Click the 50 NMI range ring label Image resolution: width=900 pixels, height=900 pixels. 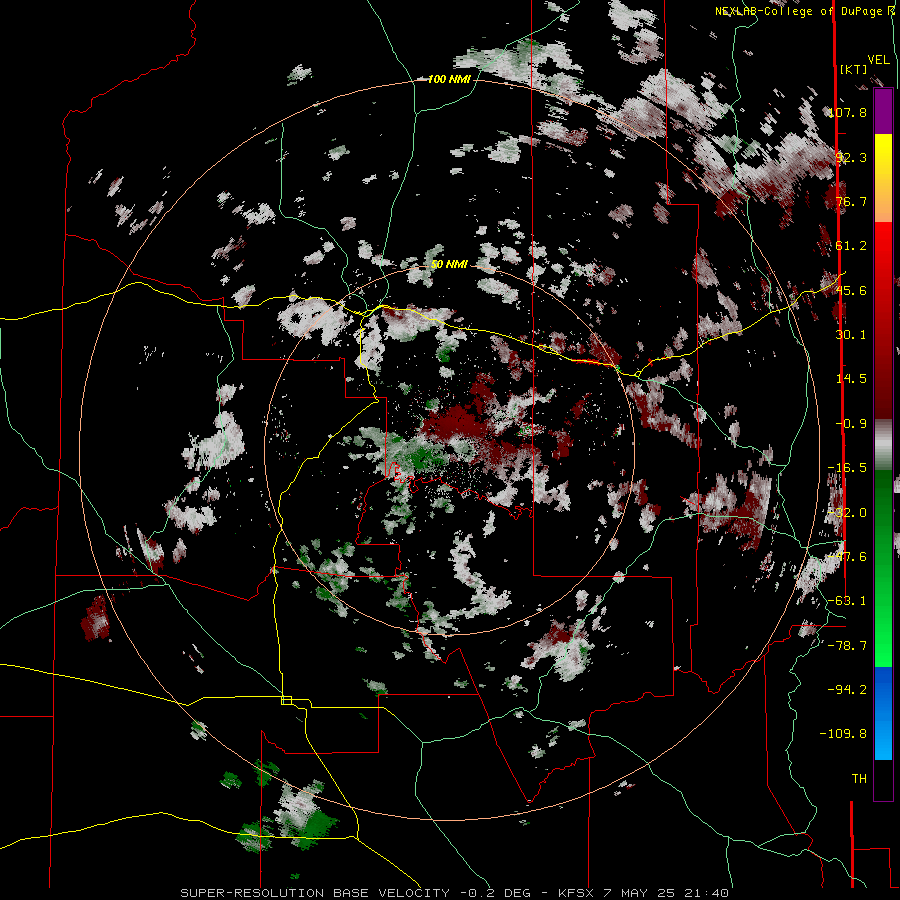449,264
